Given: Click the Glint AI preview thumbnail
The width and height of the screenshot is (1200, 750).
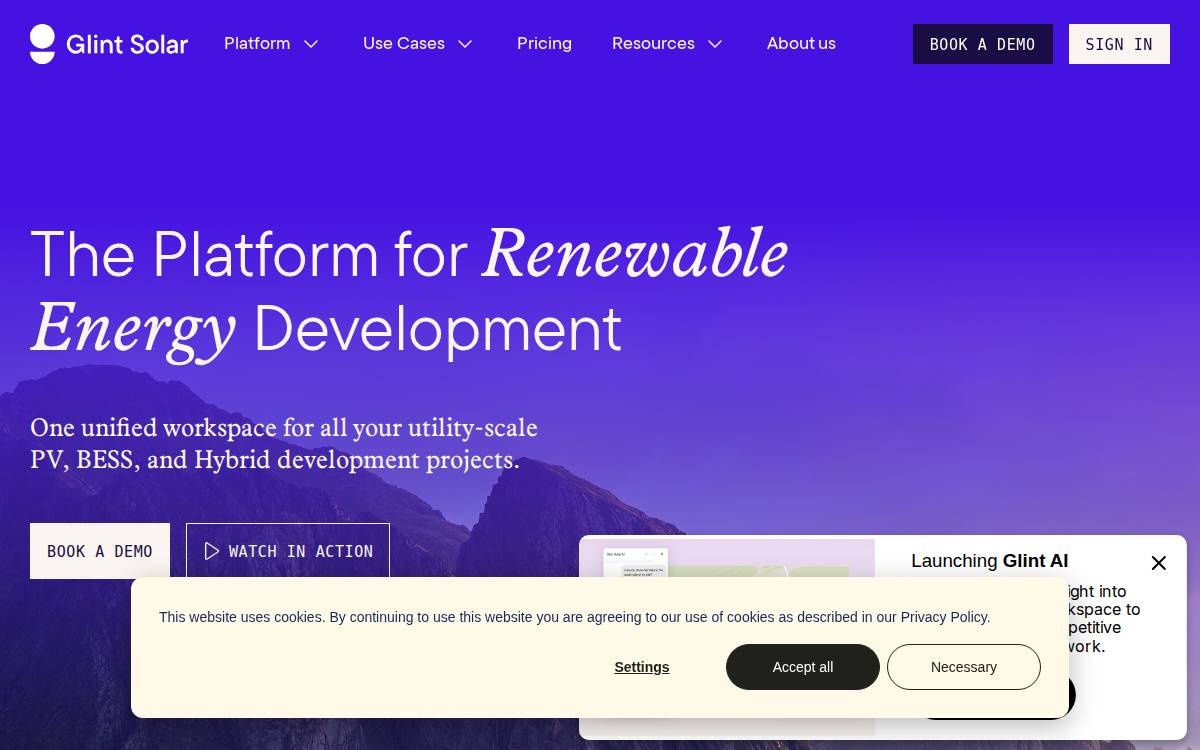Looking at the screenshot, I should click(x=727, y=558).
